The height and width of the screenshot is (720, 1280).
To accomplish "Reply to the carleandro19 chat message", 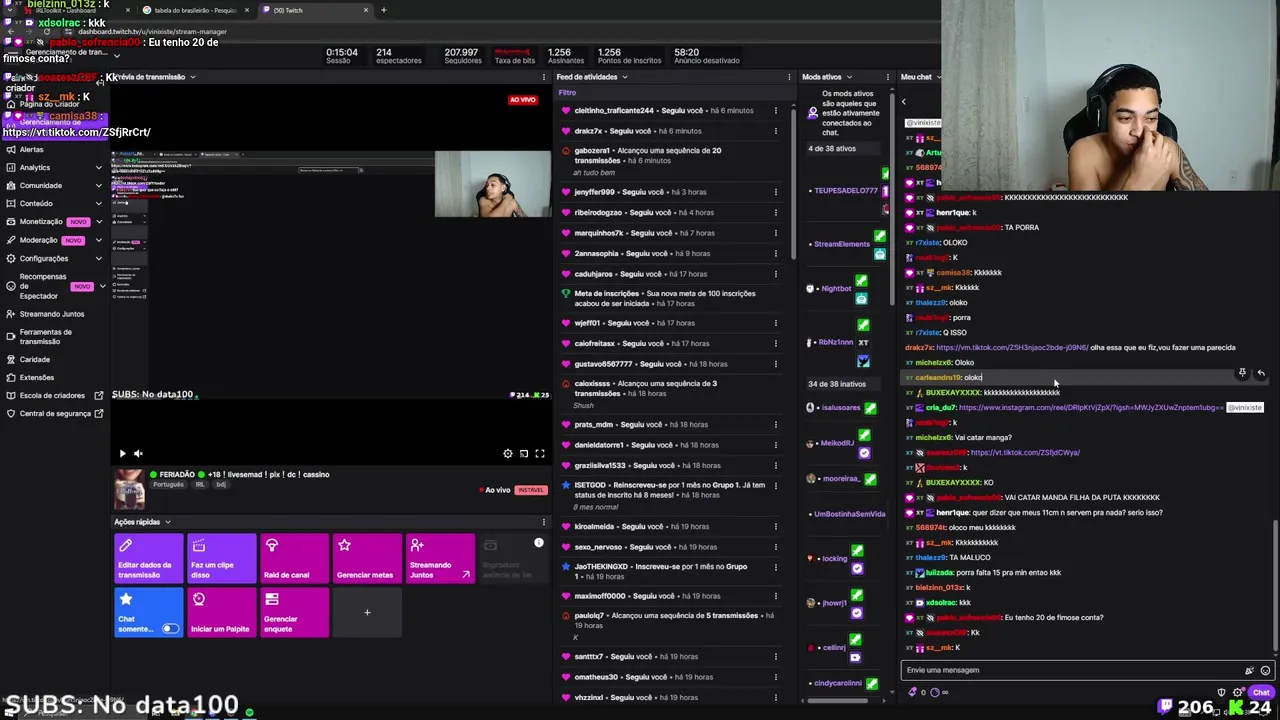I will tap(1261, 373).
